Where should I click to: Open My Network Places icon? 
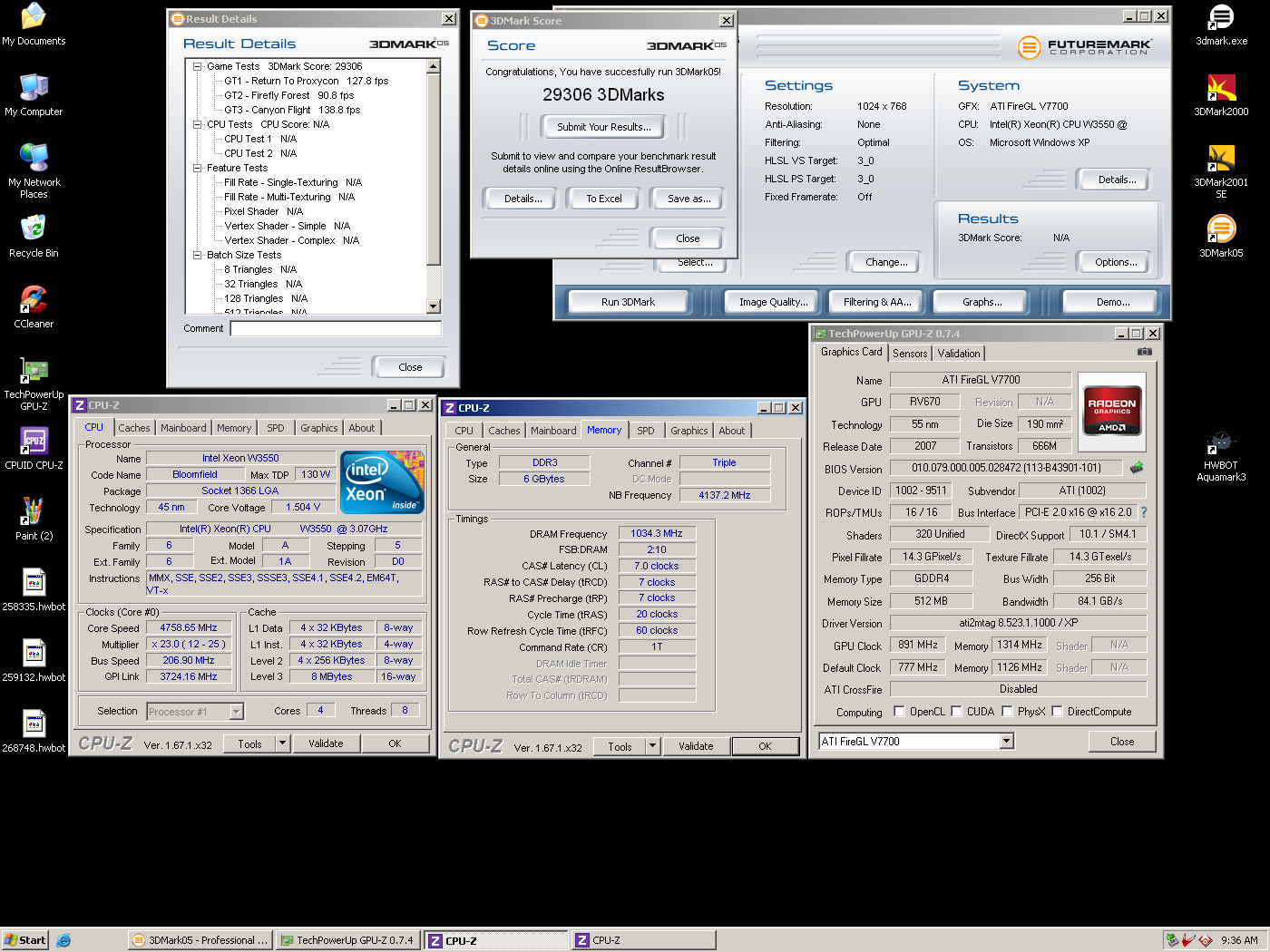click(34, 170)
